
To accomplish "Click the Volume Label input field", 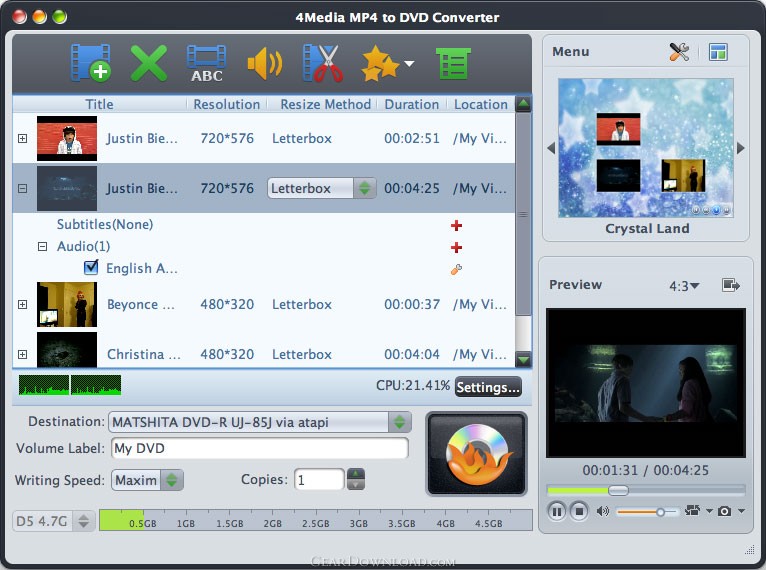I will coord(260,448).
